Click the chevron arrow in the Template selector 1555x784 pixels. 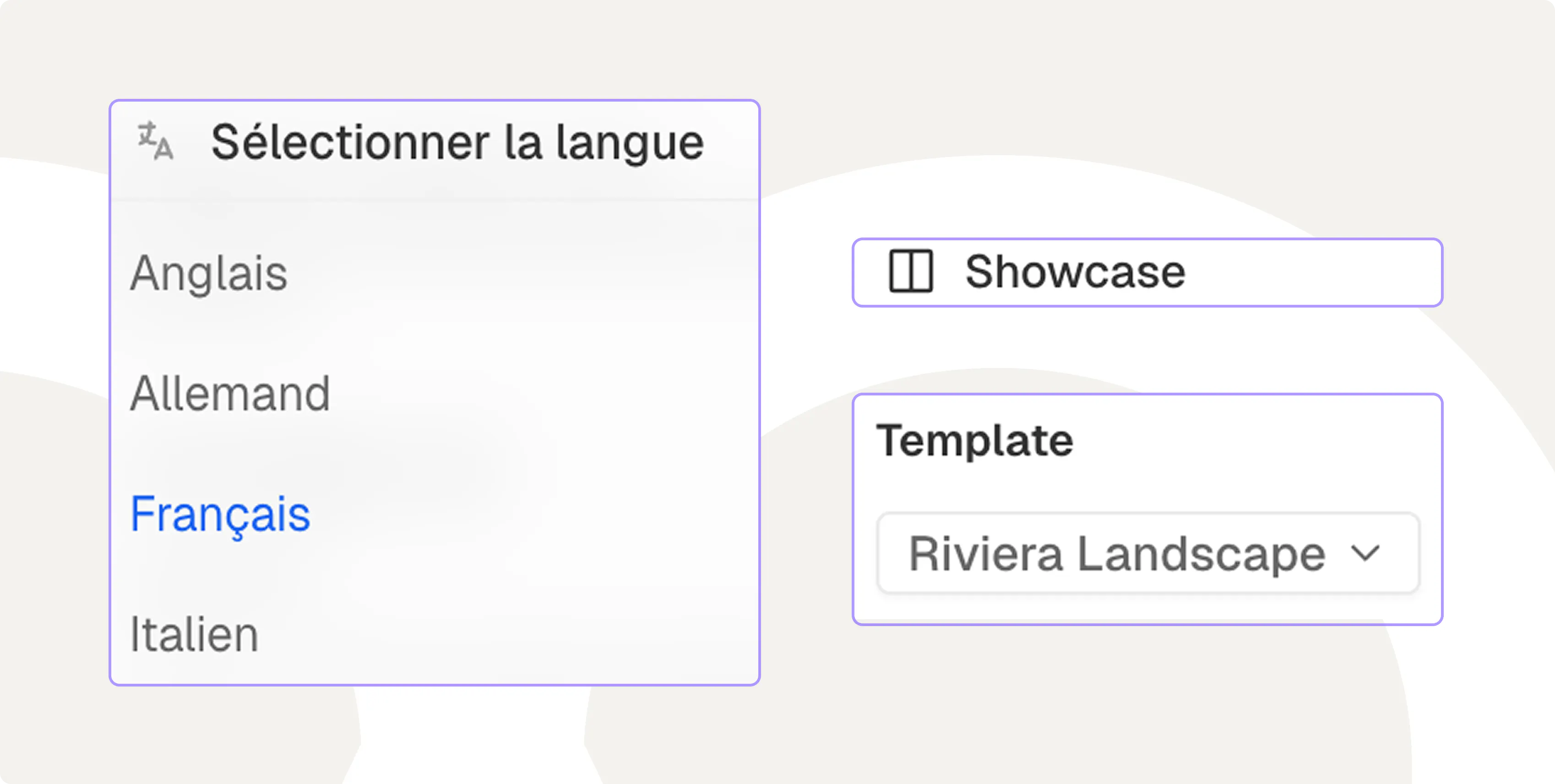pyautogui.click(x=1365, y=552)
